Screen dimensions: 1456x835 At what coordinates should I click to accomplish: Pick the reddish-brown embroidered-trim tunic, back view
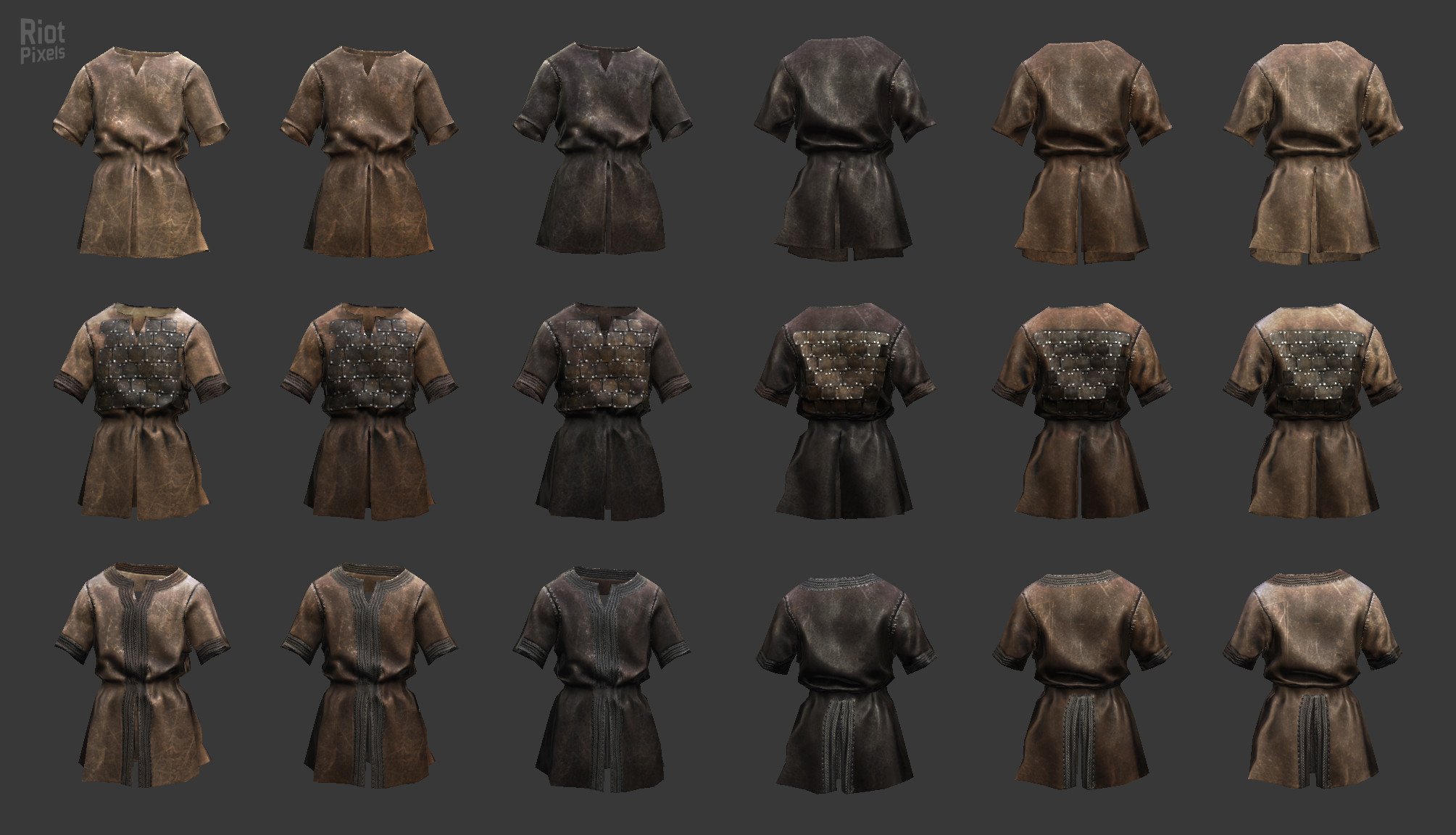pyautogui.click(x=1081, y=678)
